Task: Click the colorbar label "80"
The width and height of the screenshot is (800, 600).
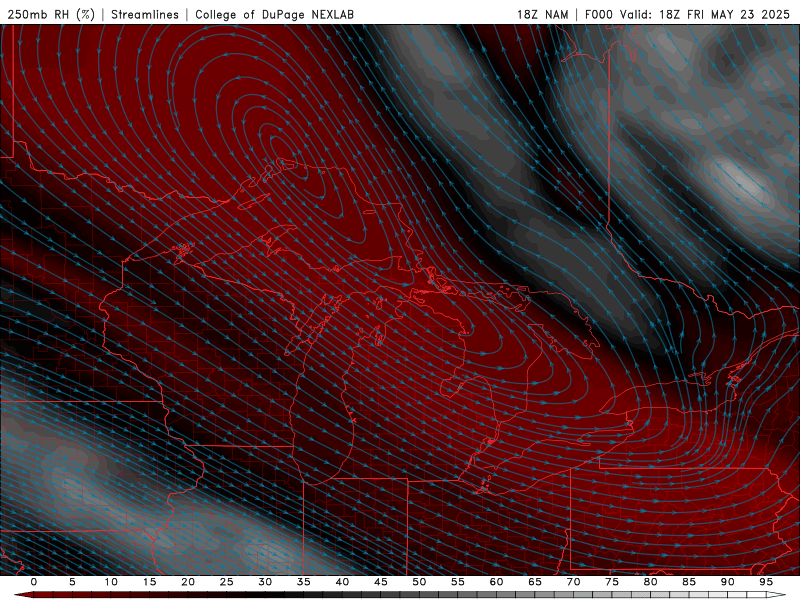Action: pos(650,582)
